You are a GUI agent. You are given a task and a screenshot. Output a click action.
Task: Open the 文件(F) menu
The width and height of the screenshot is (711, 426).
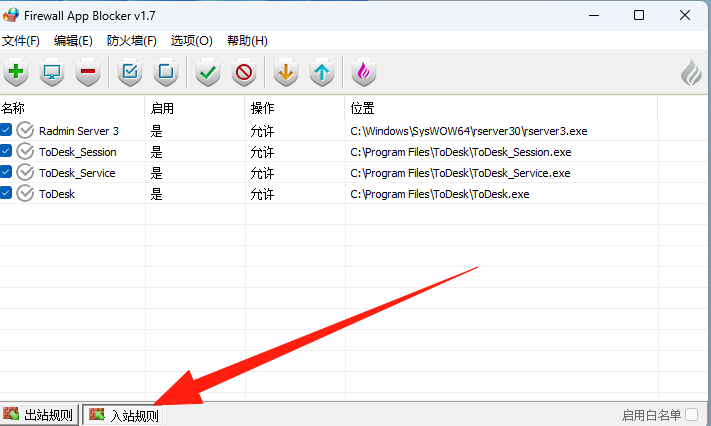point(21,41)
